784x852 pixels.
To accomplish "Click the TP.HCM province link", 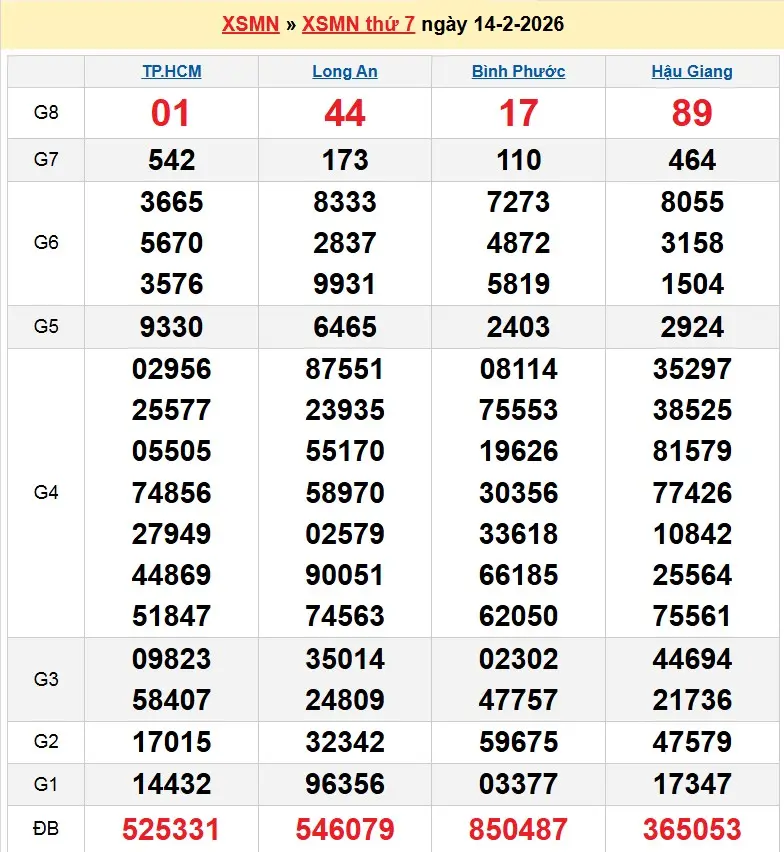I will 171,71.
